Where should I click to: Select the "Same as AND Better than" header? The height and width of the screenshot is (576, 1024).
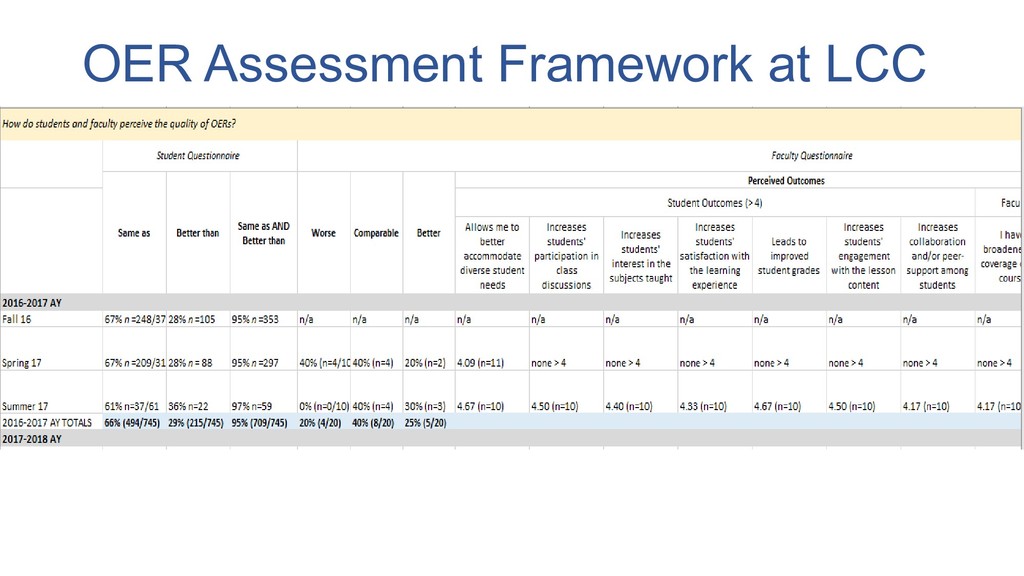click(x=263, y=233)
